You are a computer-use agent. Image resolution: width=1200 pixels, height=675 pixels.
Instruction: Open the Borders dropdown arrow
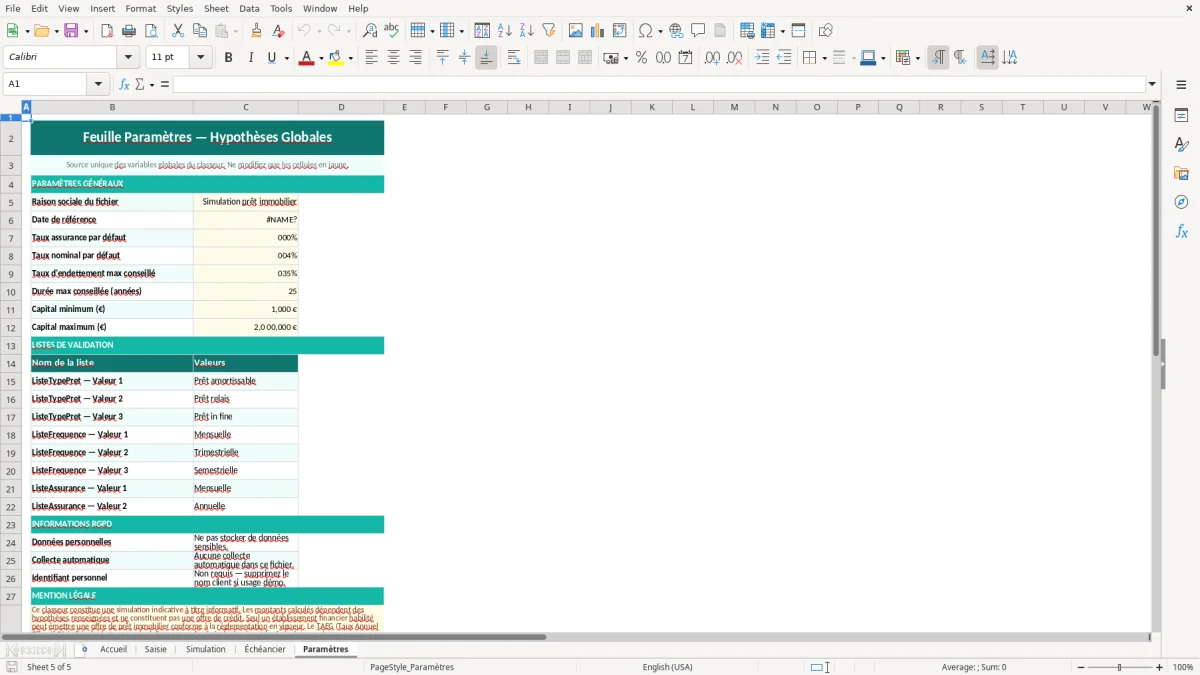click(x=824, y=58)
